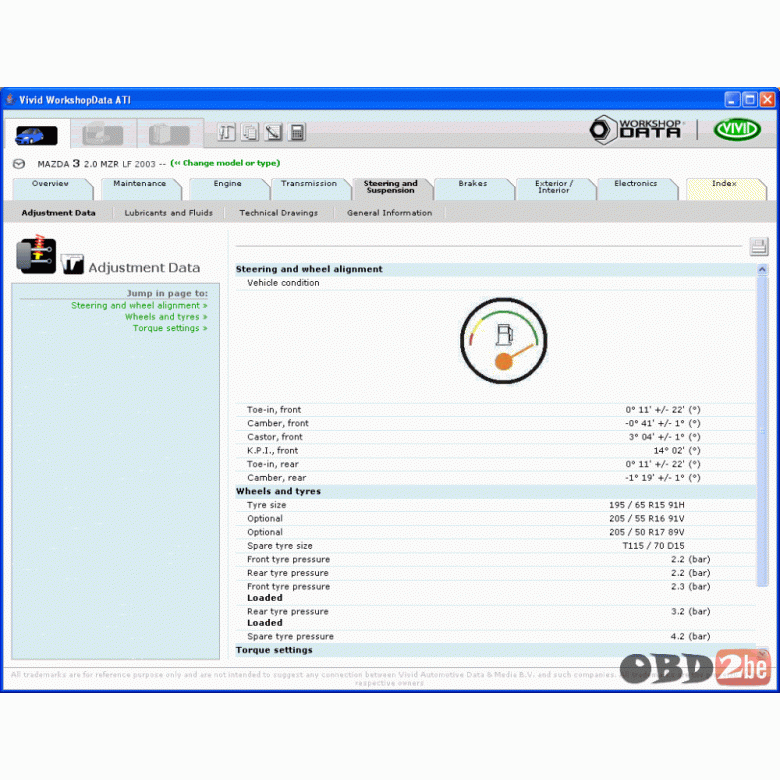
Task: Click the Wheels and tyres header
Action: [x=495, y=491]
